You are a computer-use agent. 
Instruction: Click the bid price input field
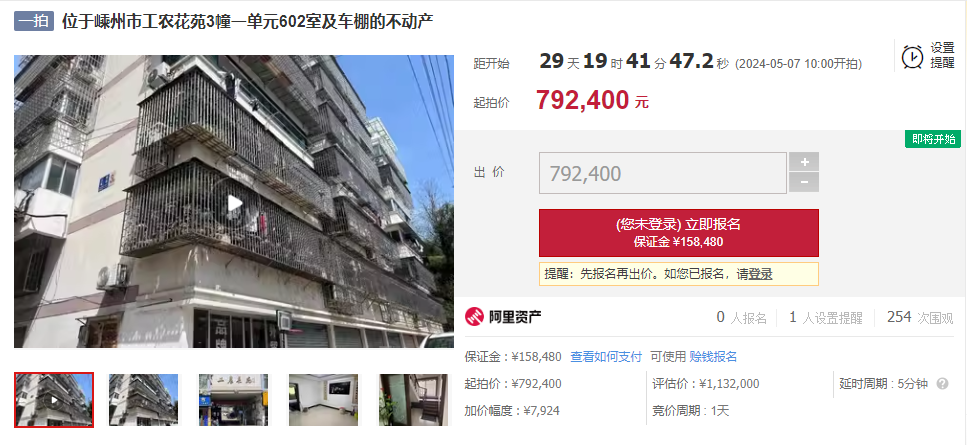663,173
